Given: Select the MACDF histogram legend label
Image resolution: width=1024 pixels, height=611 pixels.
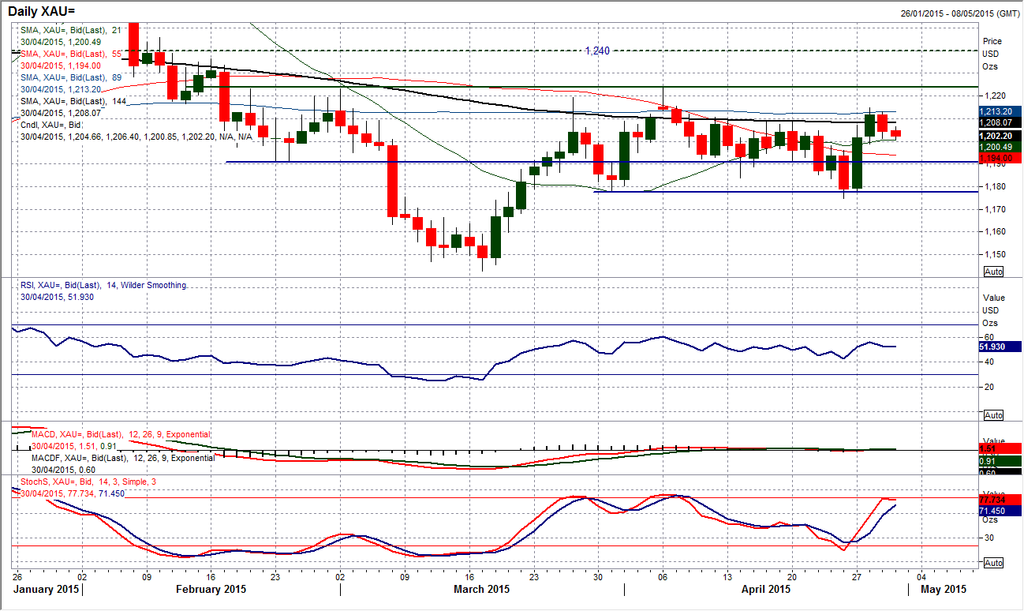Looking at the screenshot, I should [123, 458].
